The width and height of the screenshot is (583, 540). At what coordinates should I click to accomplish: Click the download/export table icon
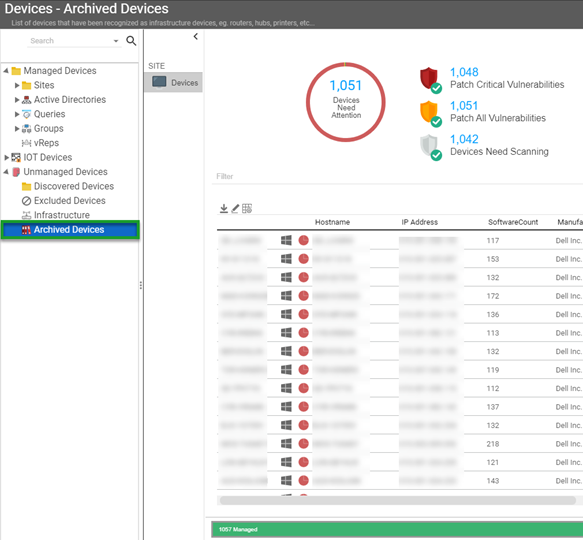pyautogui.click(x=224, y=208)
